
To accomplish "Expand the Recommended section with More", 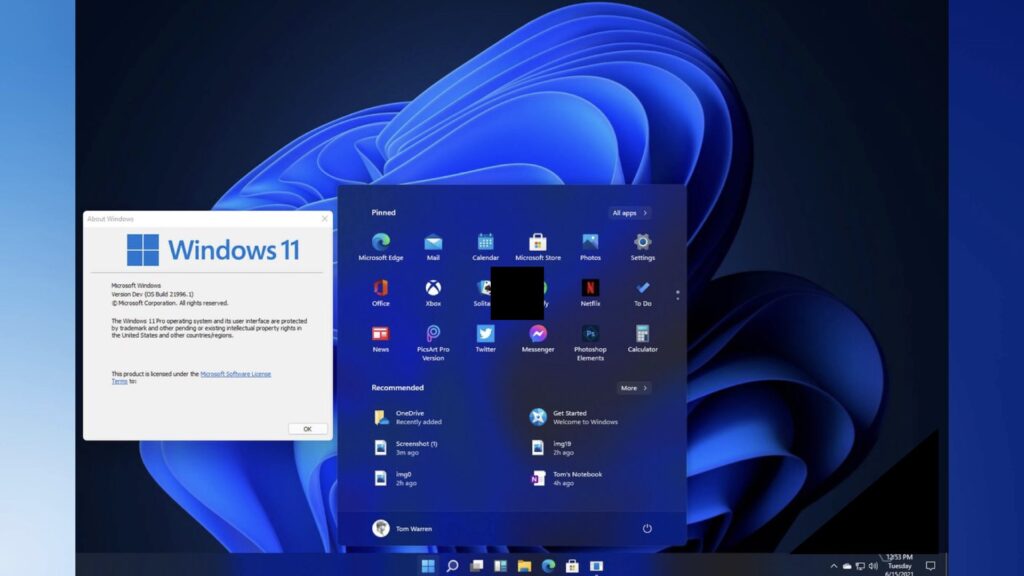I will click(x=634, y=388).
